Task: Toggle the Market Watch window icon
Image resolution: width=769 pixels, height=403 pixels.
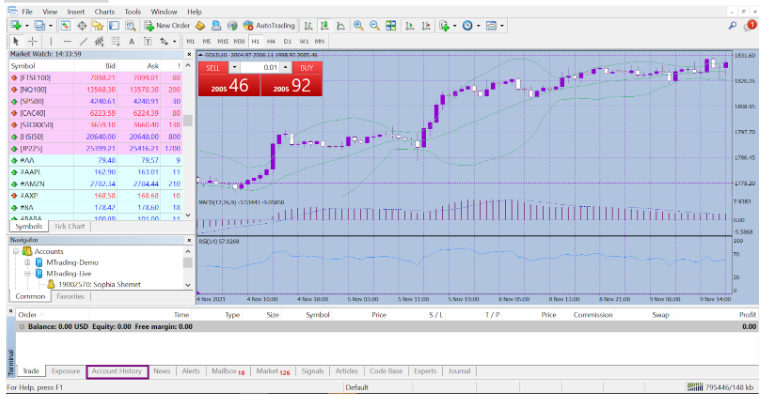Action: click(65, 25)
